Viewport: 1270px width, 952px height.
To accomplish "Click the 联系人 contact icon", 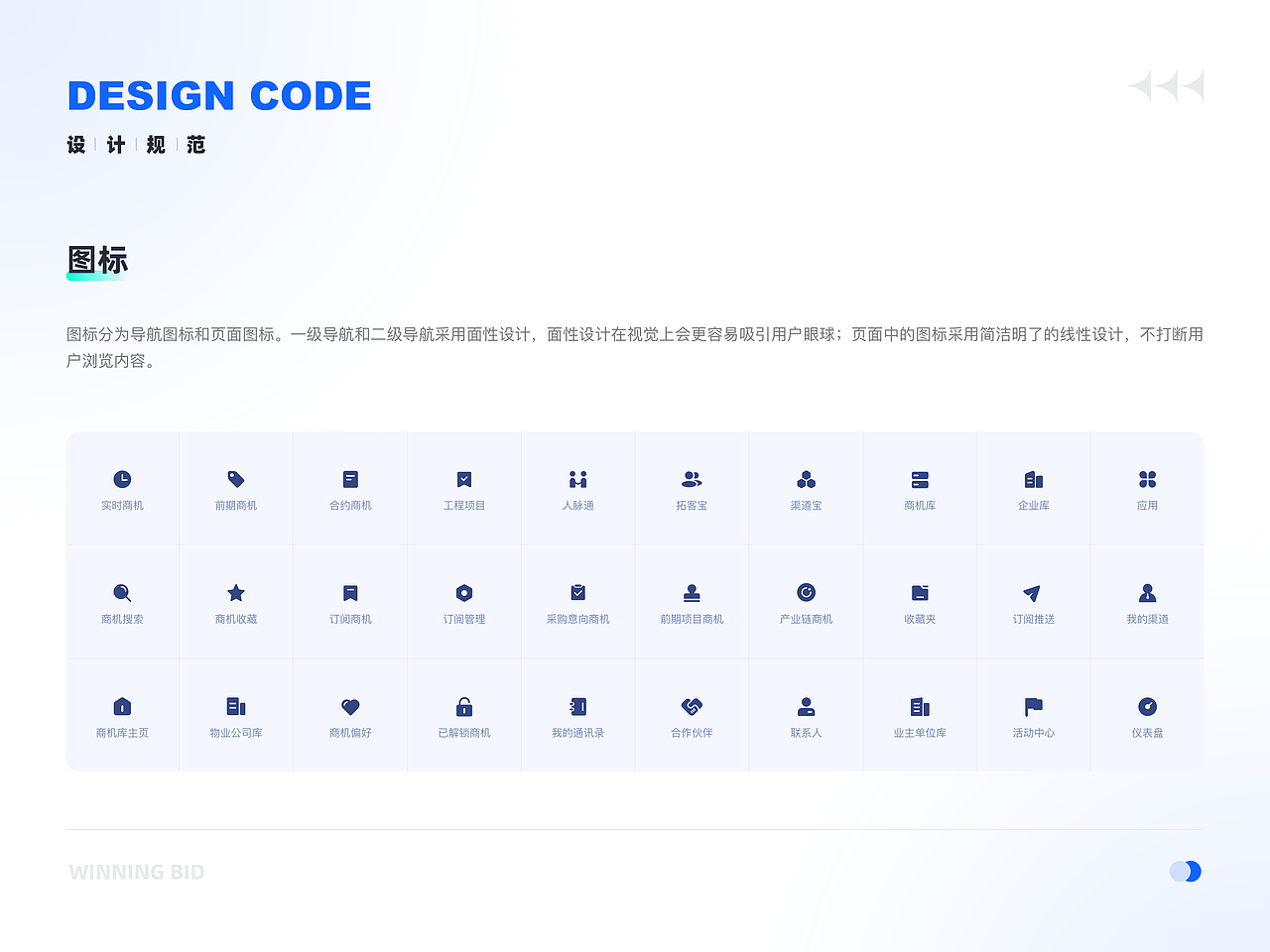I will [x=806, y=706].
